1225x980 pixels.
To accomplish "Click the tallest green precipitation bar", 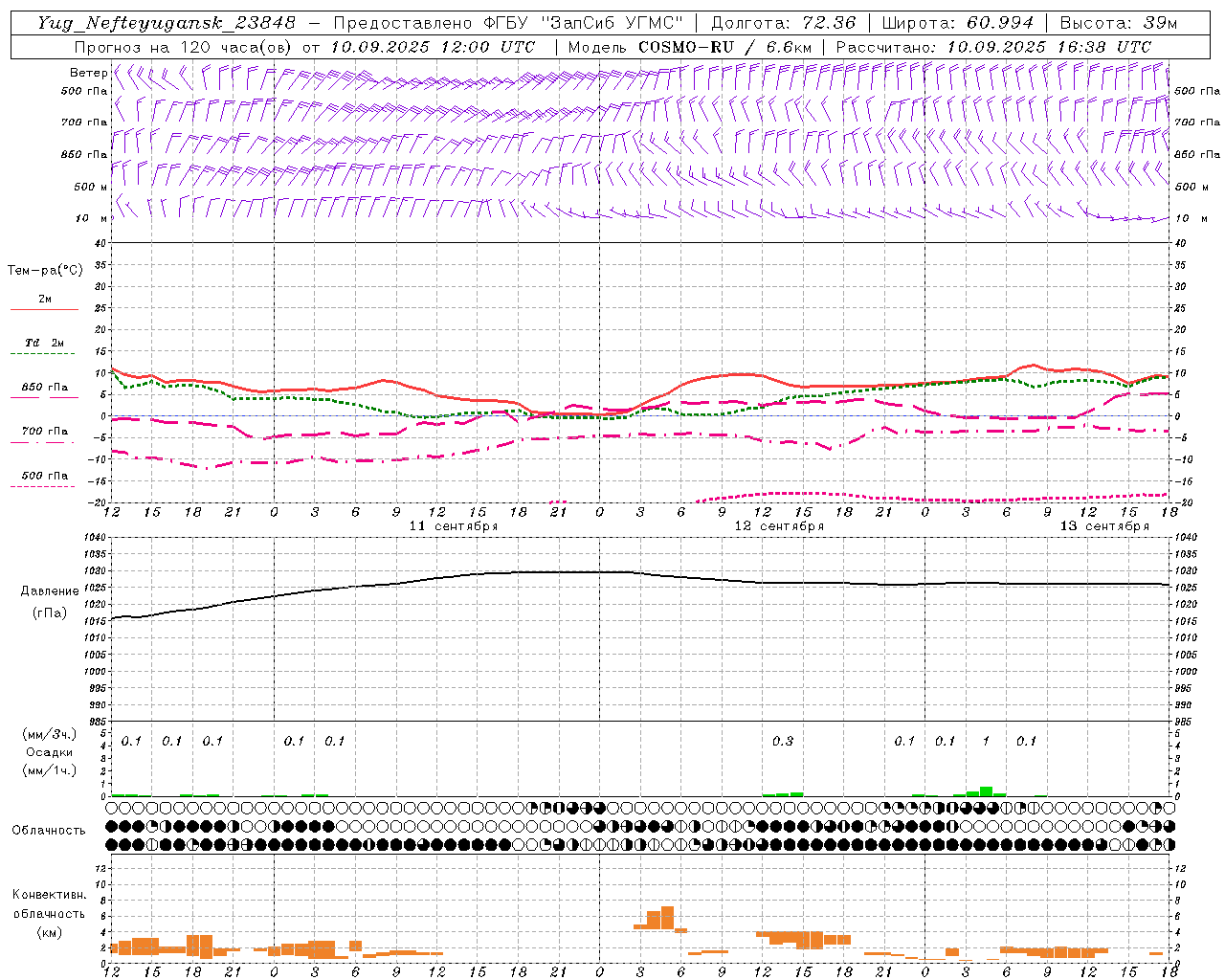I will pos(986,791).
